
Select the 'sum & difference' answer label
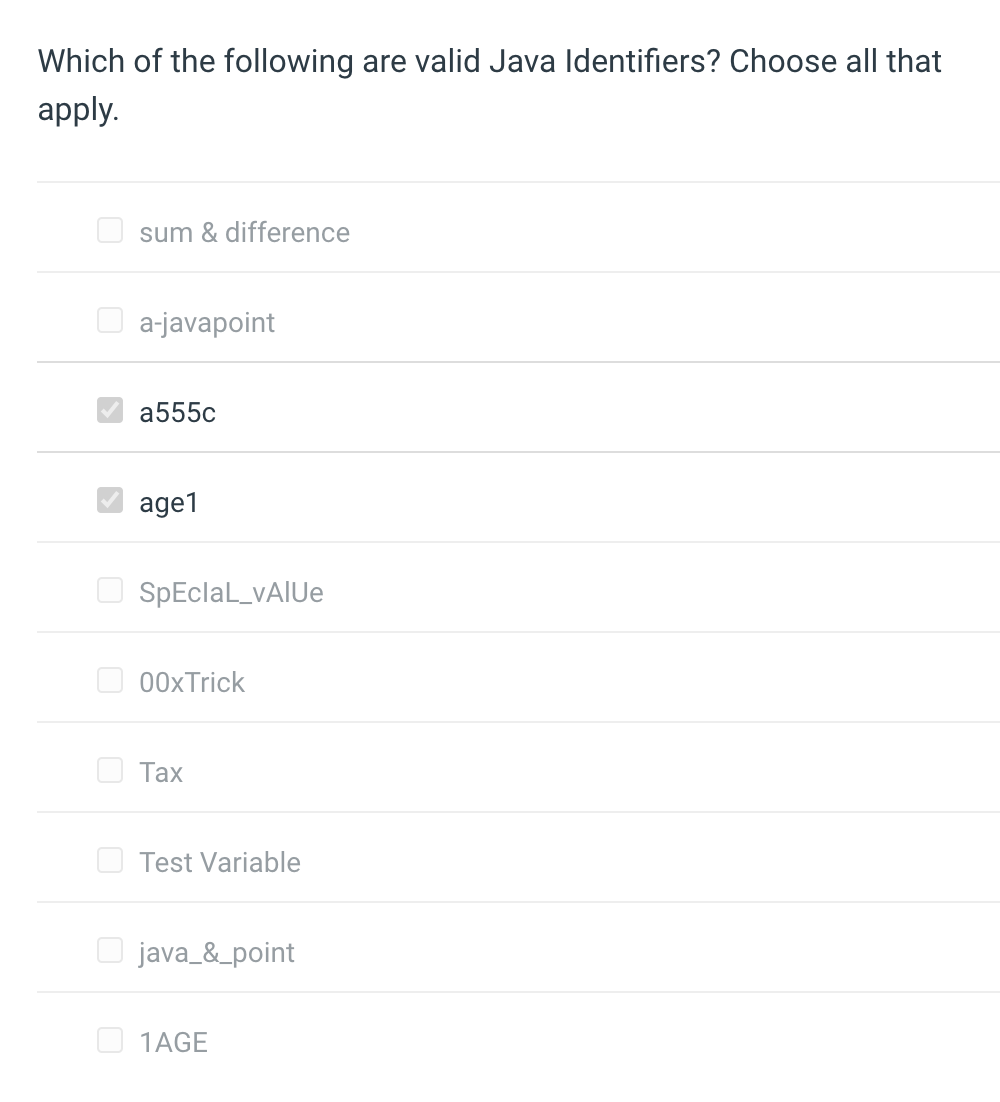[245, 232]
